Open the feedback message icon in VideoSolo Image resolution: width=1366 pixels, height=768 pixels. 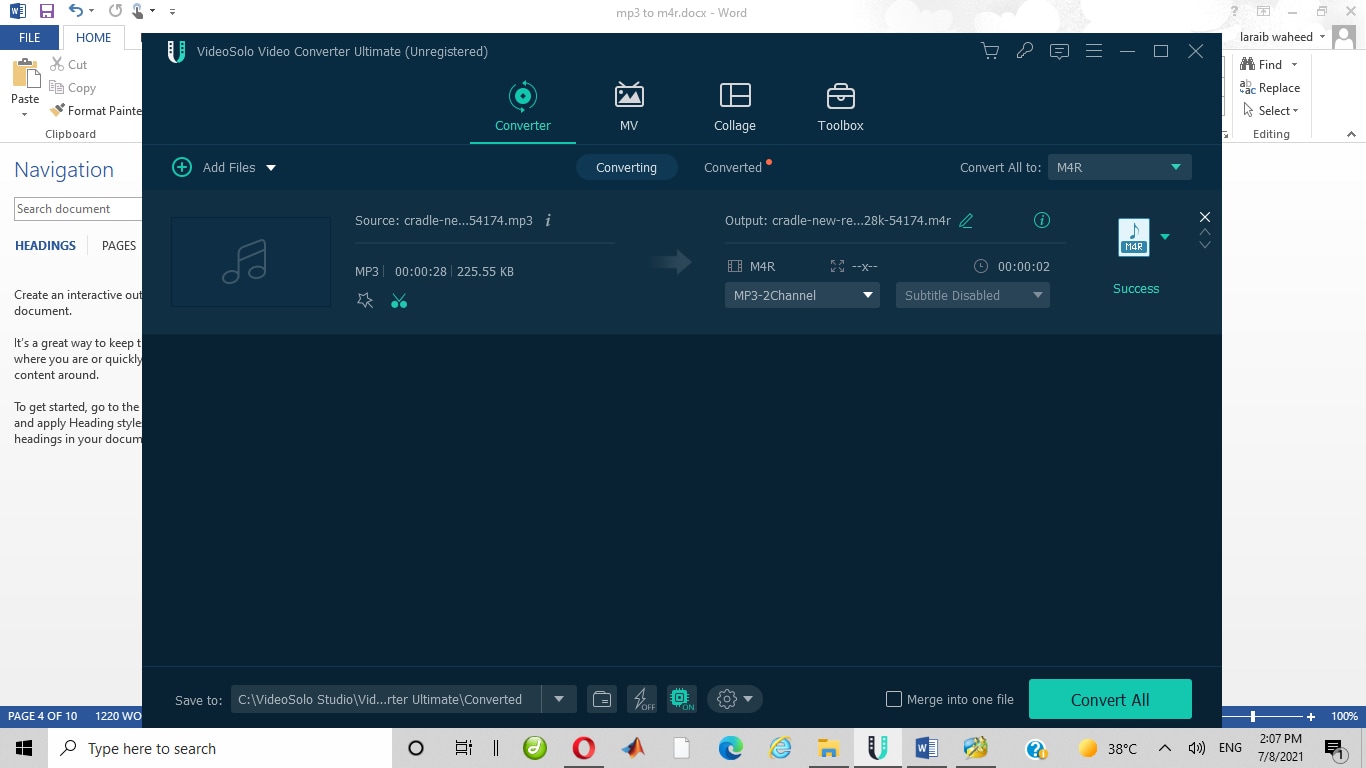(x=1059, y=51)
